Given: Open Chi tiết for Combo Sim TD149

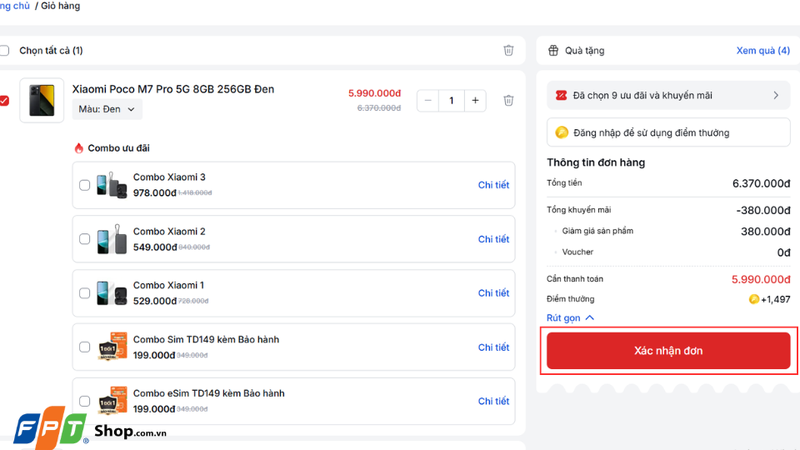Looking at the screenshot, I should pyautogui.click(x=493, y=347).
